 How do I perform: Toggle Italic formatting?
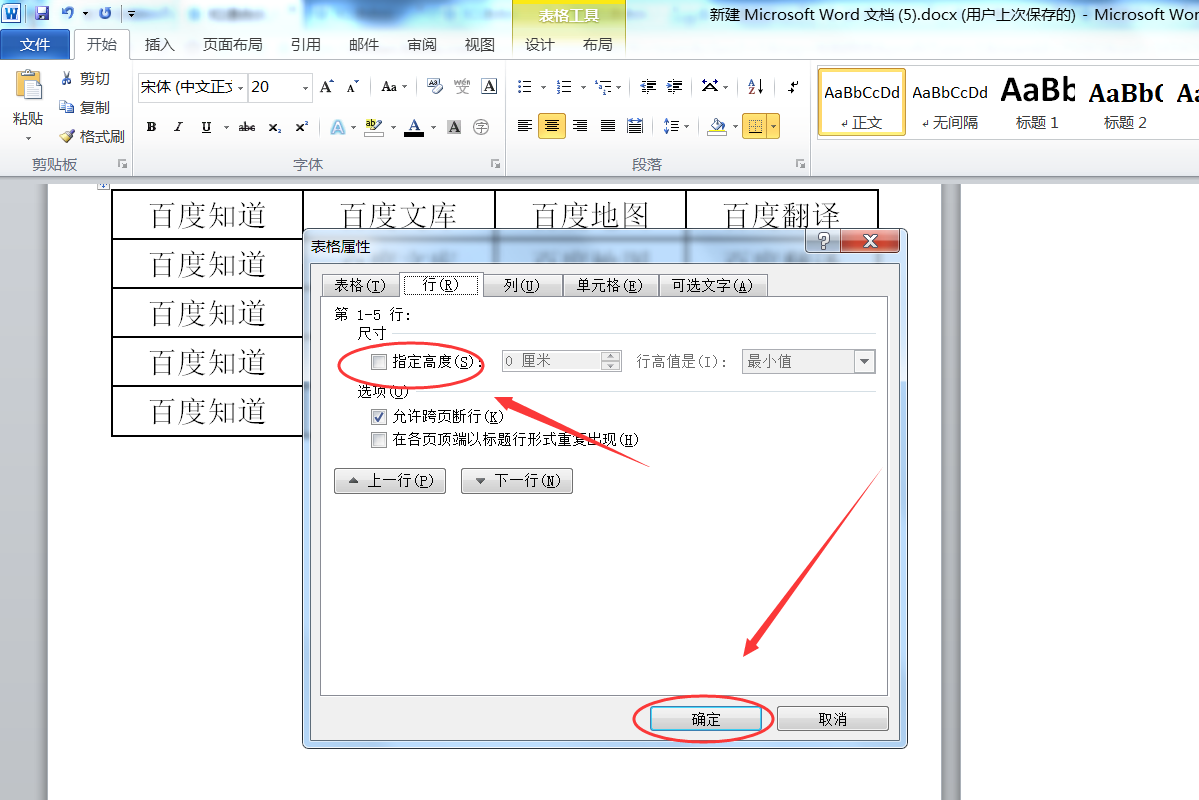[178, 127]
